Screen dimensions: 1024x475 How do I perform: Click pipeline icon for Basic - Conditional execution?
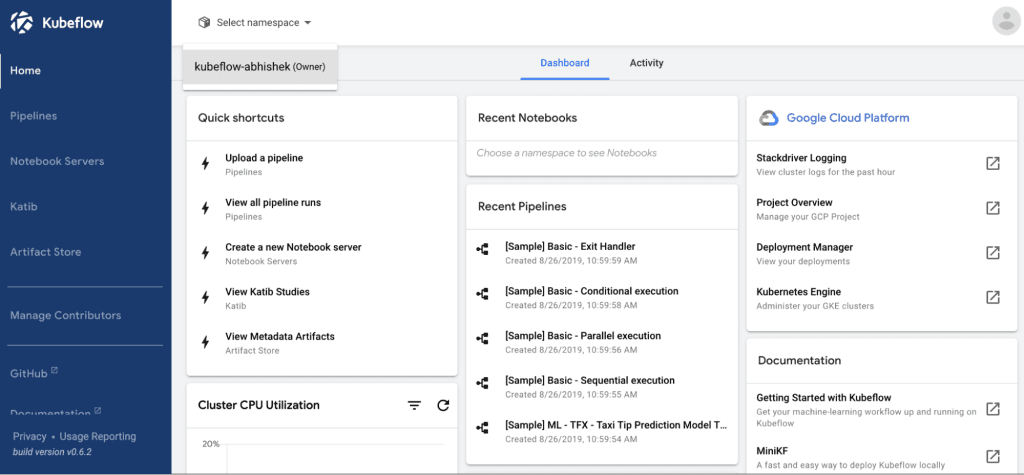coord(482,294)
